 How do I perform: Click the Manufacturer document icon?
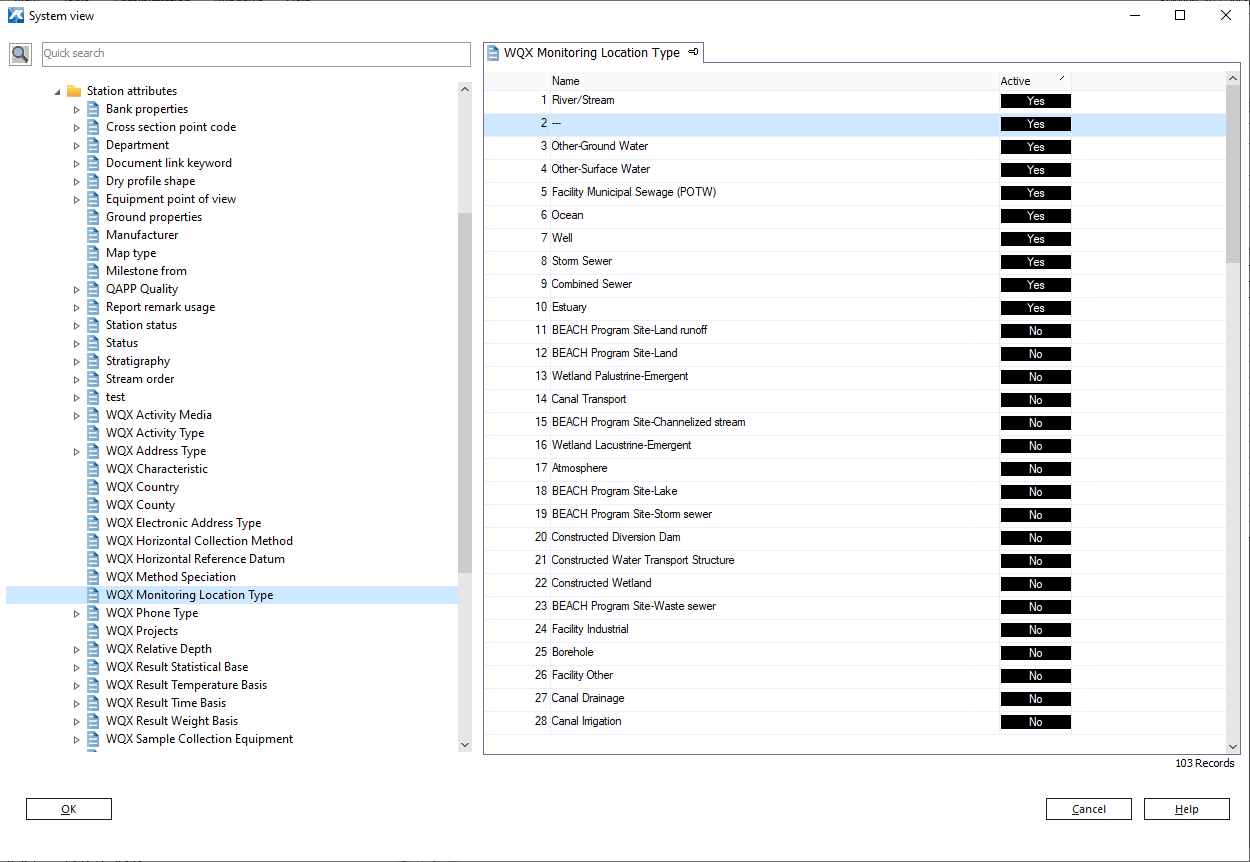[93, 235]
